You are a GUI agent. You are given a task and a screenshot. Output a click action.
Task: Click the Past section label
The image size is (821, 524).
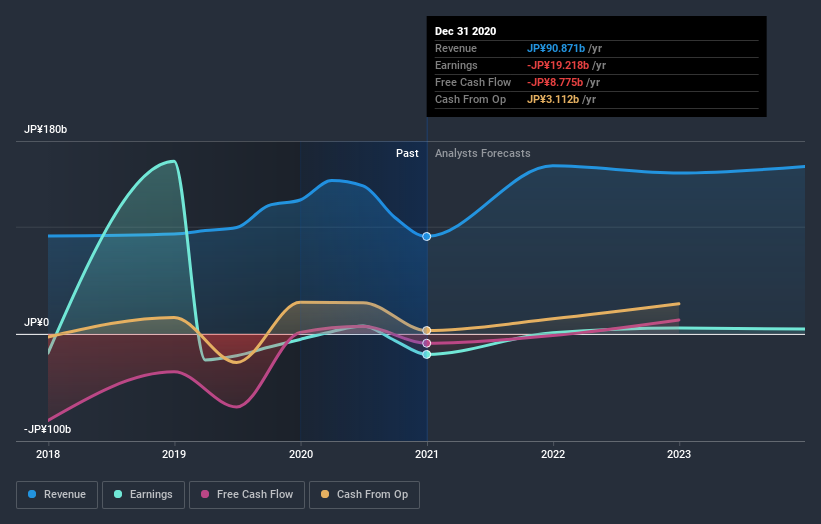pyautogui.click(x=407, y=153)
